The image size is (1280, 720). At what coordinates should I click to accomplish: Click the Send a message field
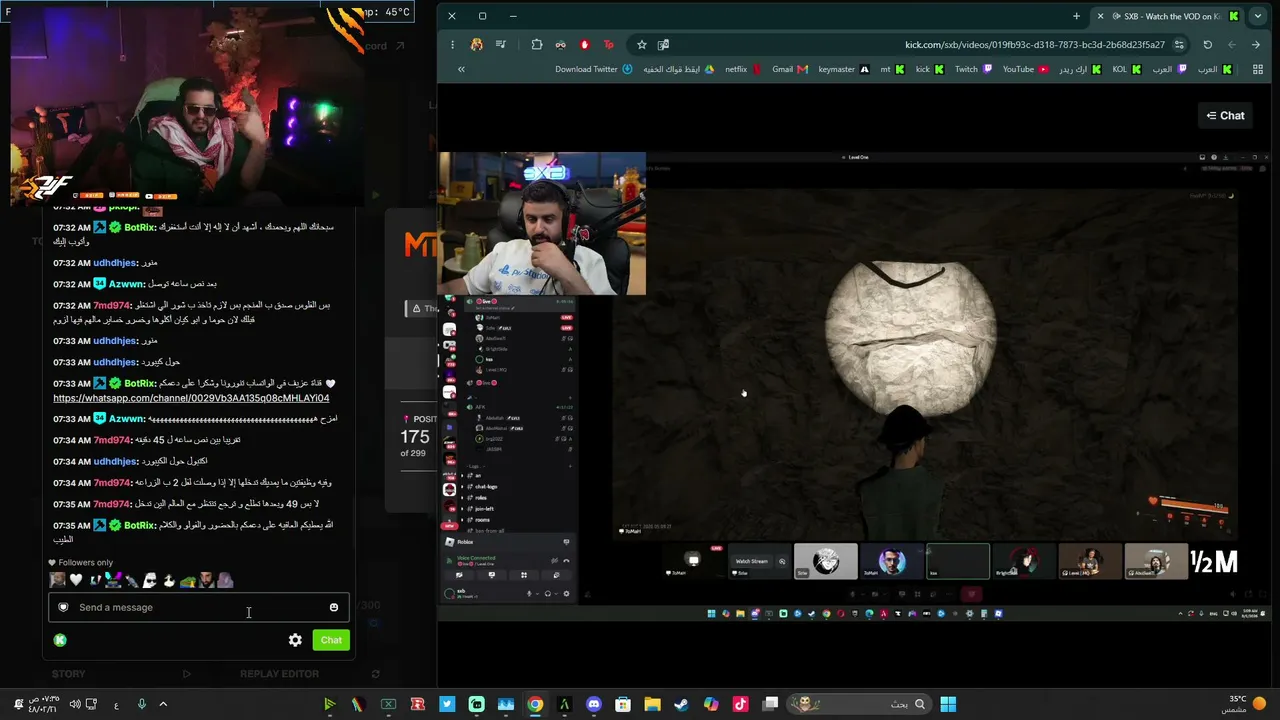click(199, 607)
